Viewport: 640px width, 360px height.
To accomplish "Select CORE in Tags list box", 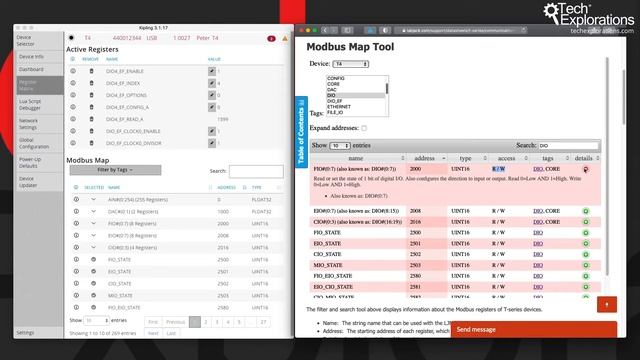I will tap(333, 84).
